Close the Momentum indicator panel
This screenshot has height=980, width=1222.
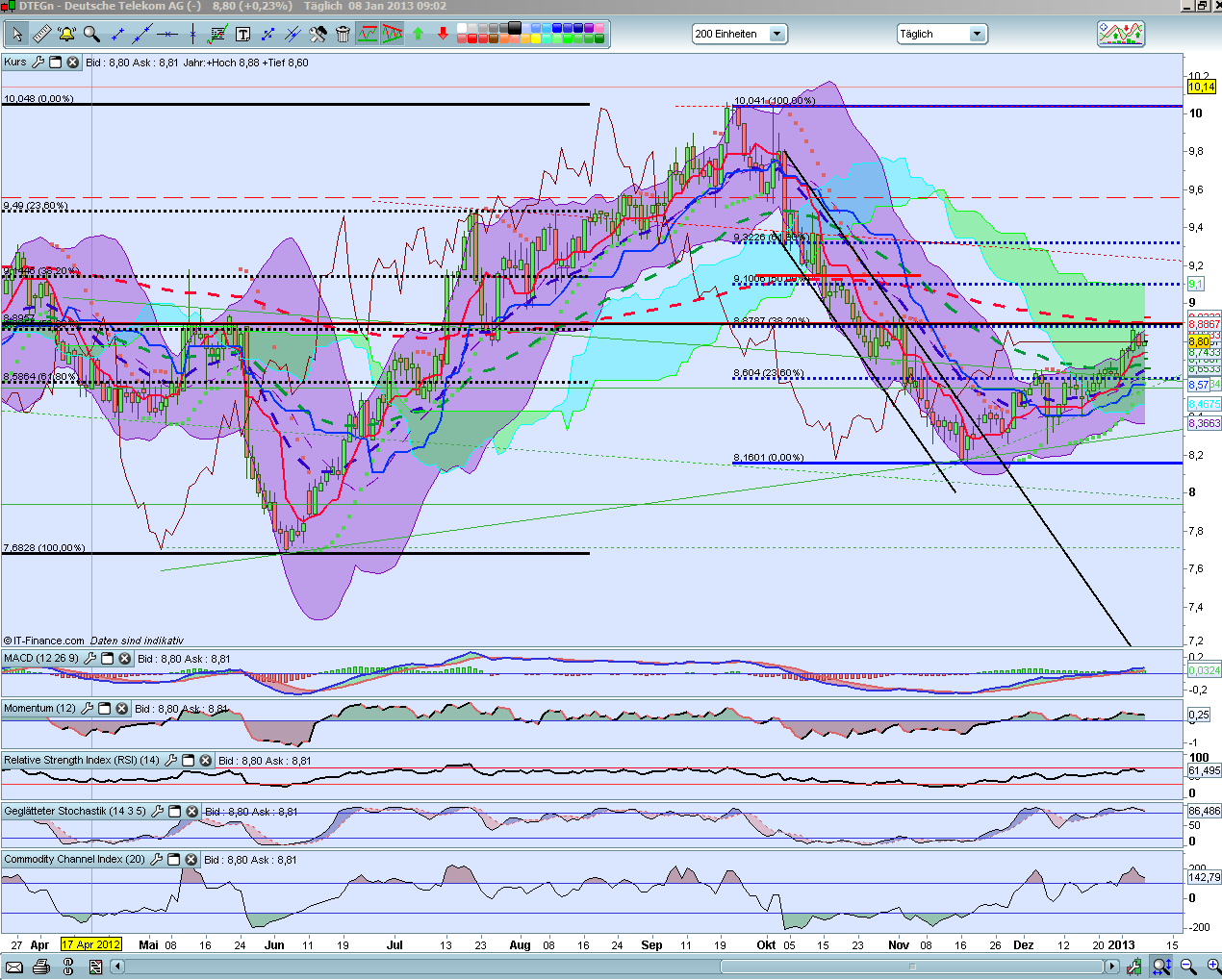click(x=121, y=709)
